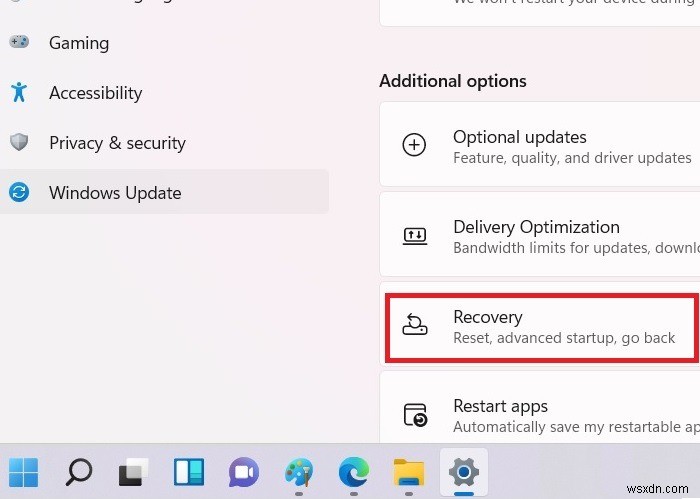Click the Windows Update sync icon
This screenshot has width=700, height=499.
pyautogui.click(x=19, y=192)
